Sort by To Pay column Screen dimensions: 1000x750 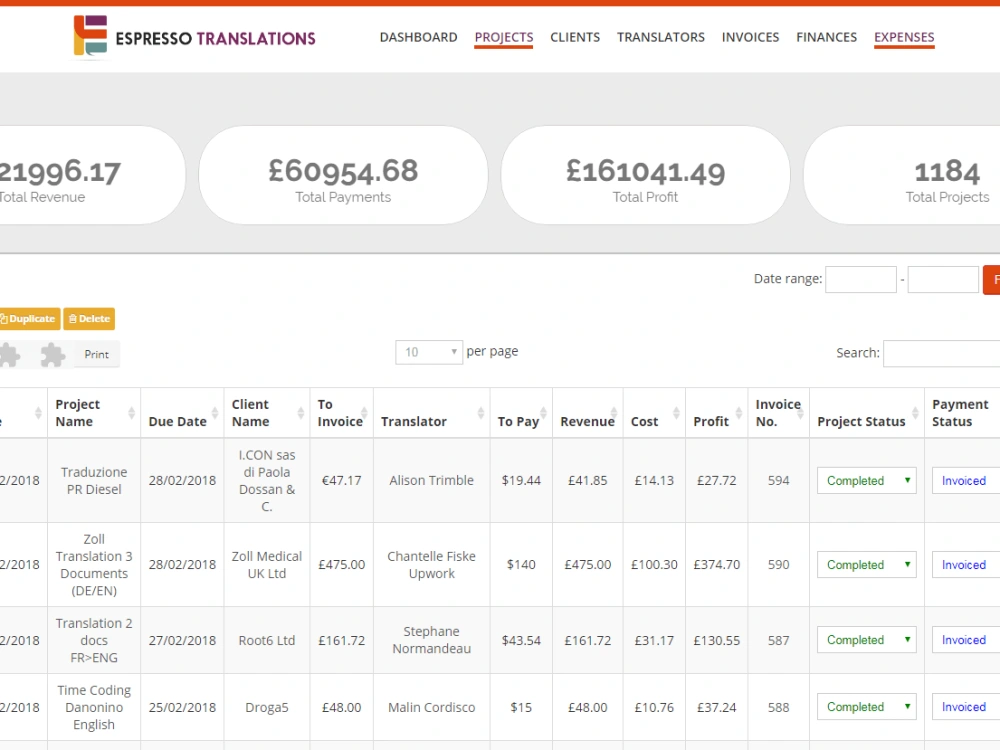coord(521,413)
